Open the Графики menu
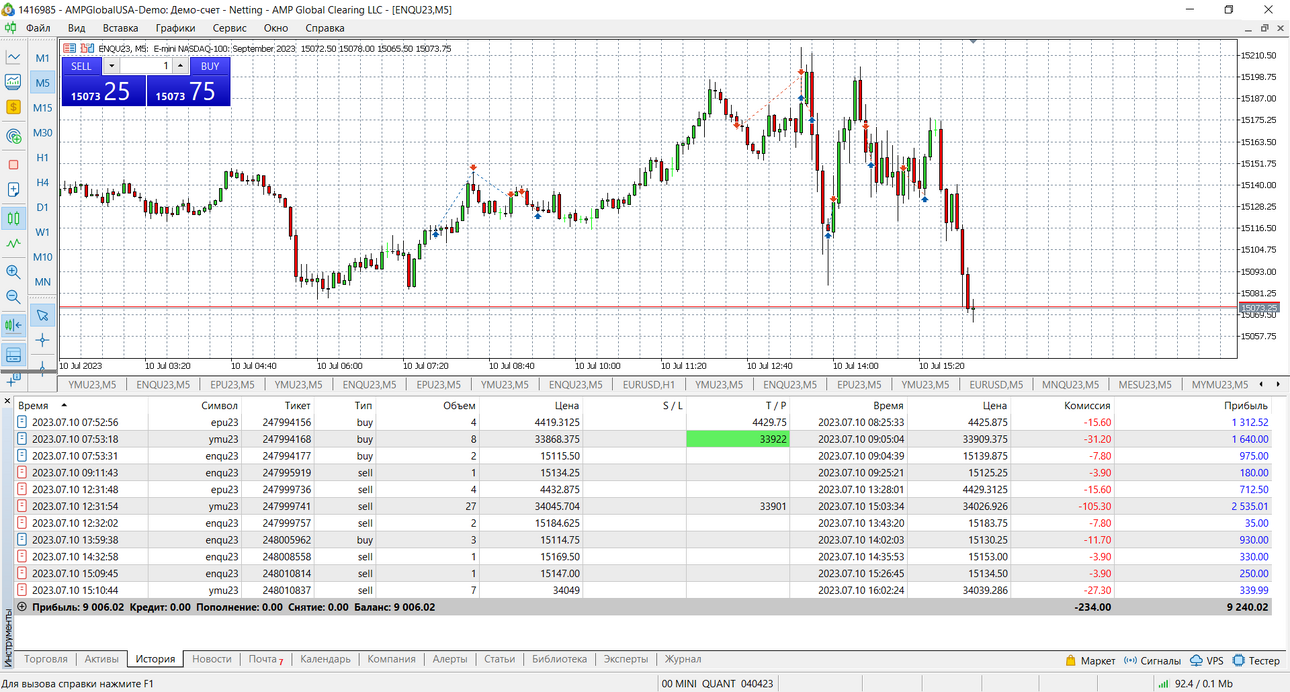This screenshot has width=1290, height=692. pos(175,28)
